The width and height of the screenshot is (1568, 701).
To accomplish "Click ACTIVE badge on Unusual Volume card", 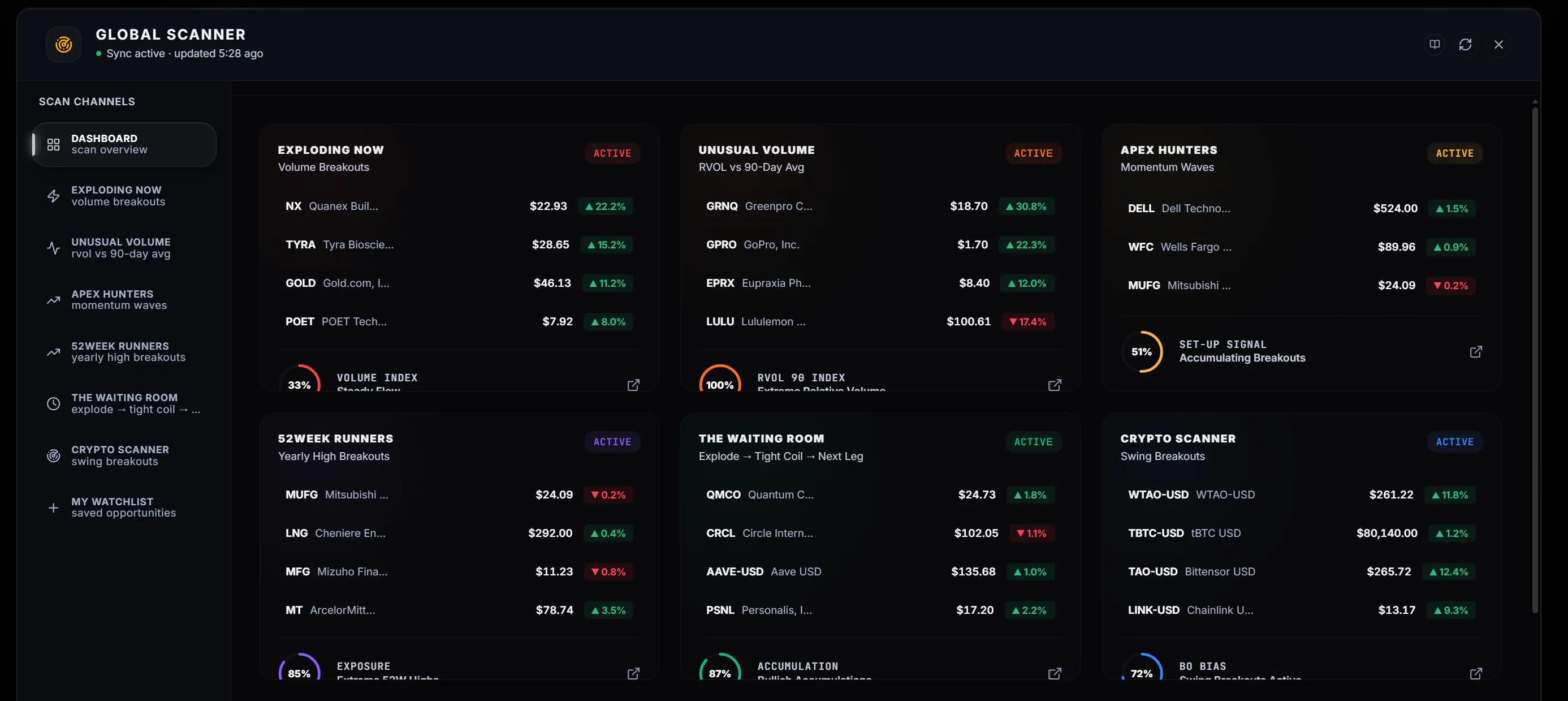I will pos(1033,153).
